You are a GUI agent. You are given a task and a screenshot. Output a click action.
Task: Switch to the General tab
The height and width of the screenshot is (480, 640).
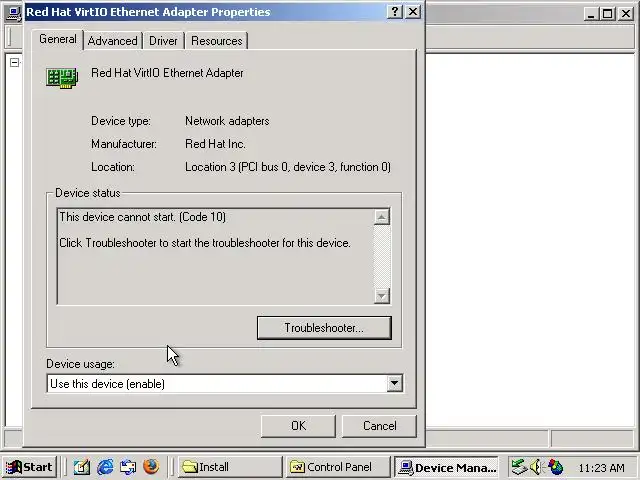point(58,39)
